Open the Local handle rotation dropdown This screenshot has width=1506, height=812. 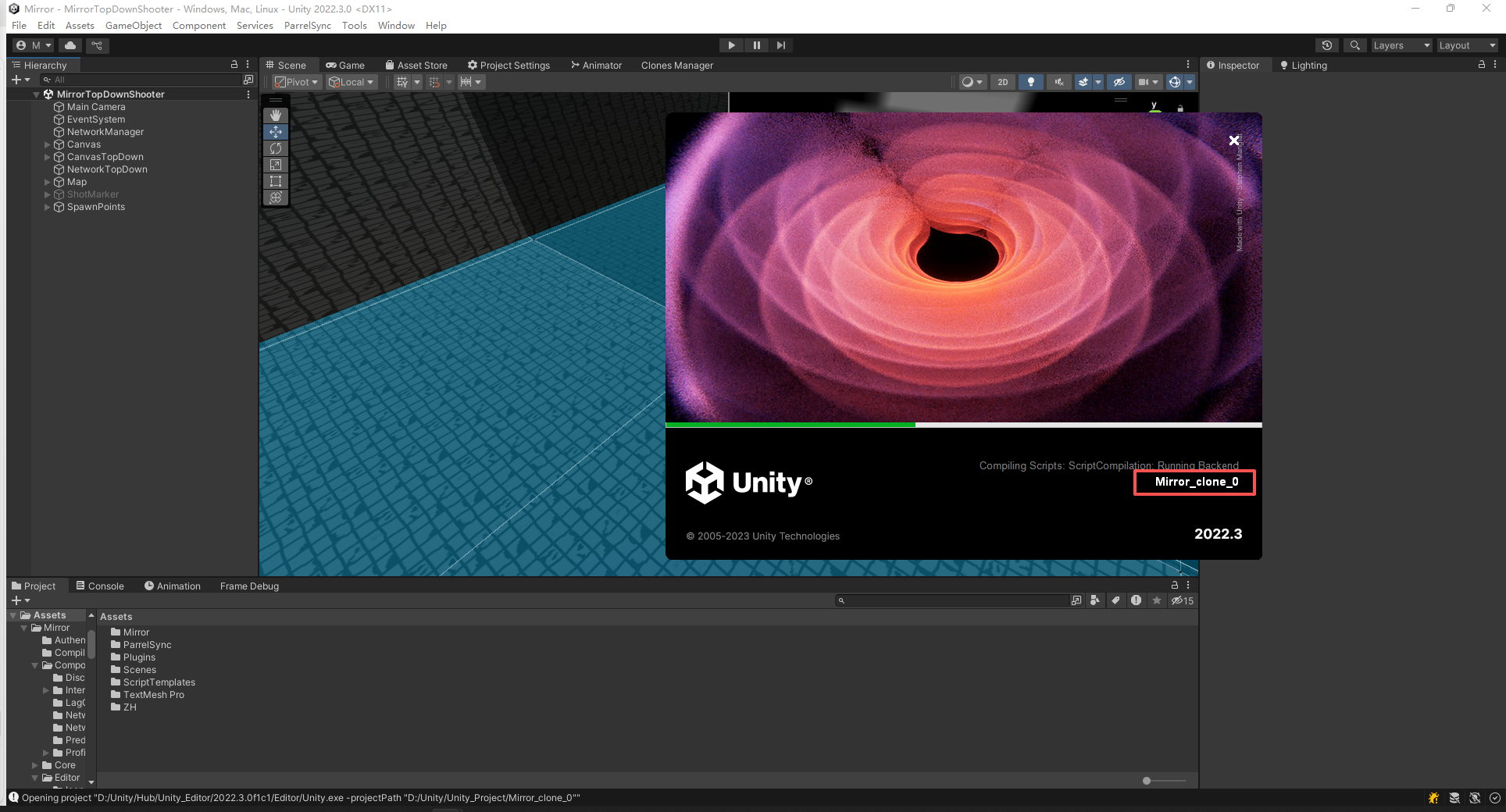click(352, 82)
